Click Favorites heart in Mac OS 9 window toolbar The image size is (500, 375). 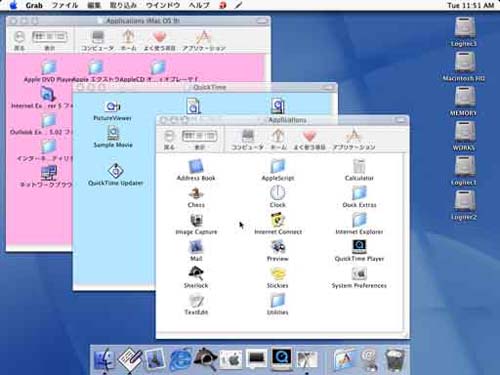click(x=160, y=41)
